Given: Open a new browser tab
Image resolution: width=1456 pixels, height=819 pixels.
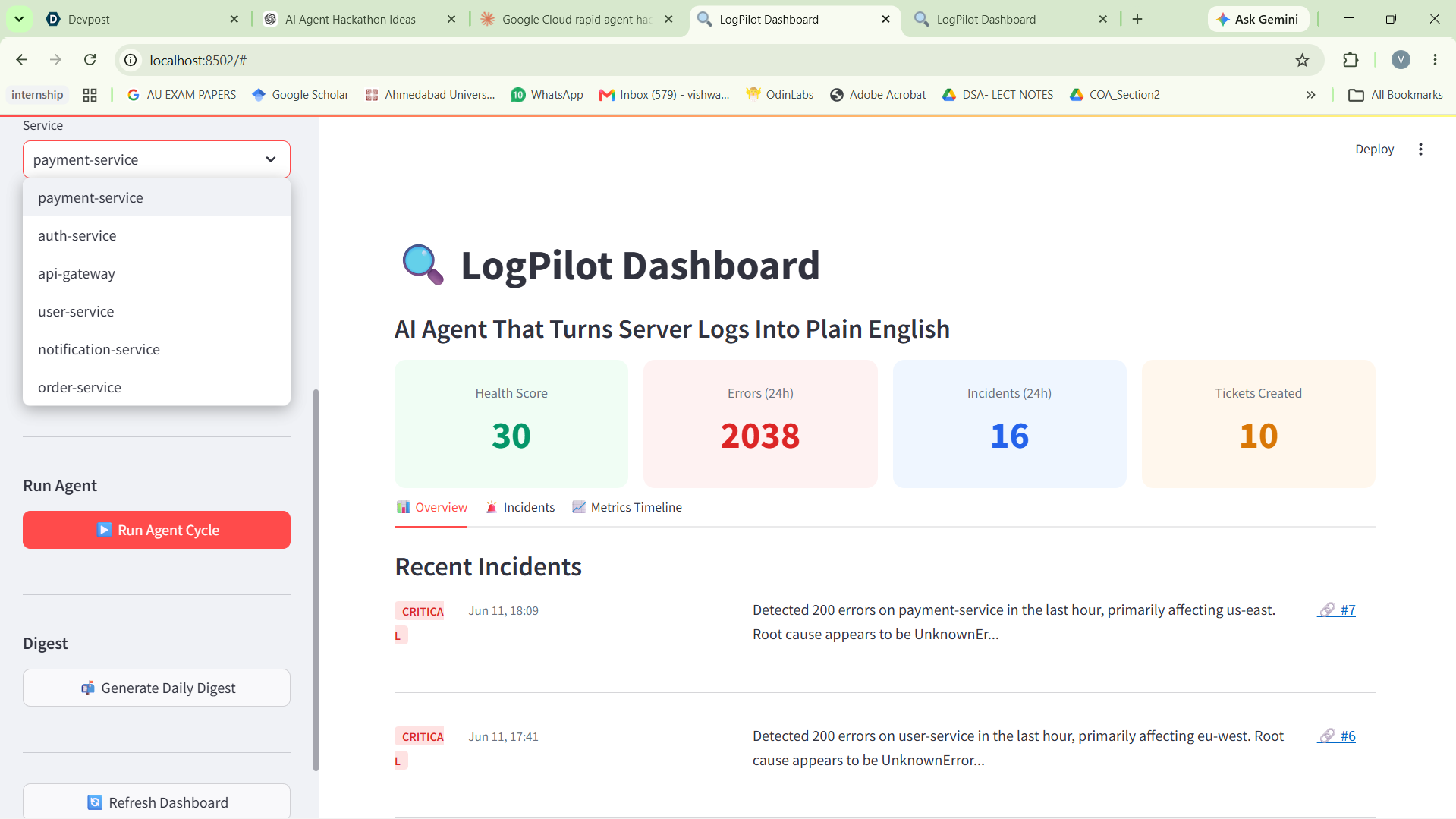Looking at the screenshot, I should pyautogui.click(x=1137, y=19).
